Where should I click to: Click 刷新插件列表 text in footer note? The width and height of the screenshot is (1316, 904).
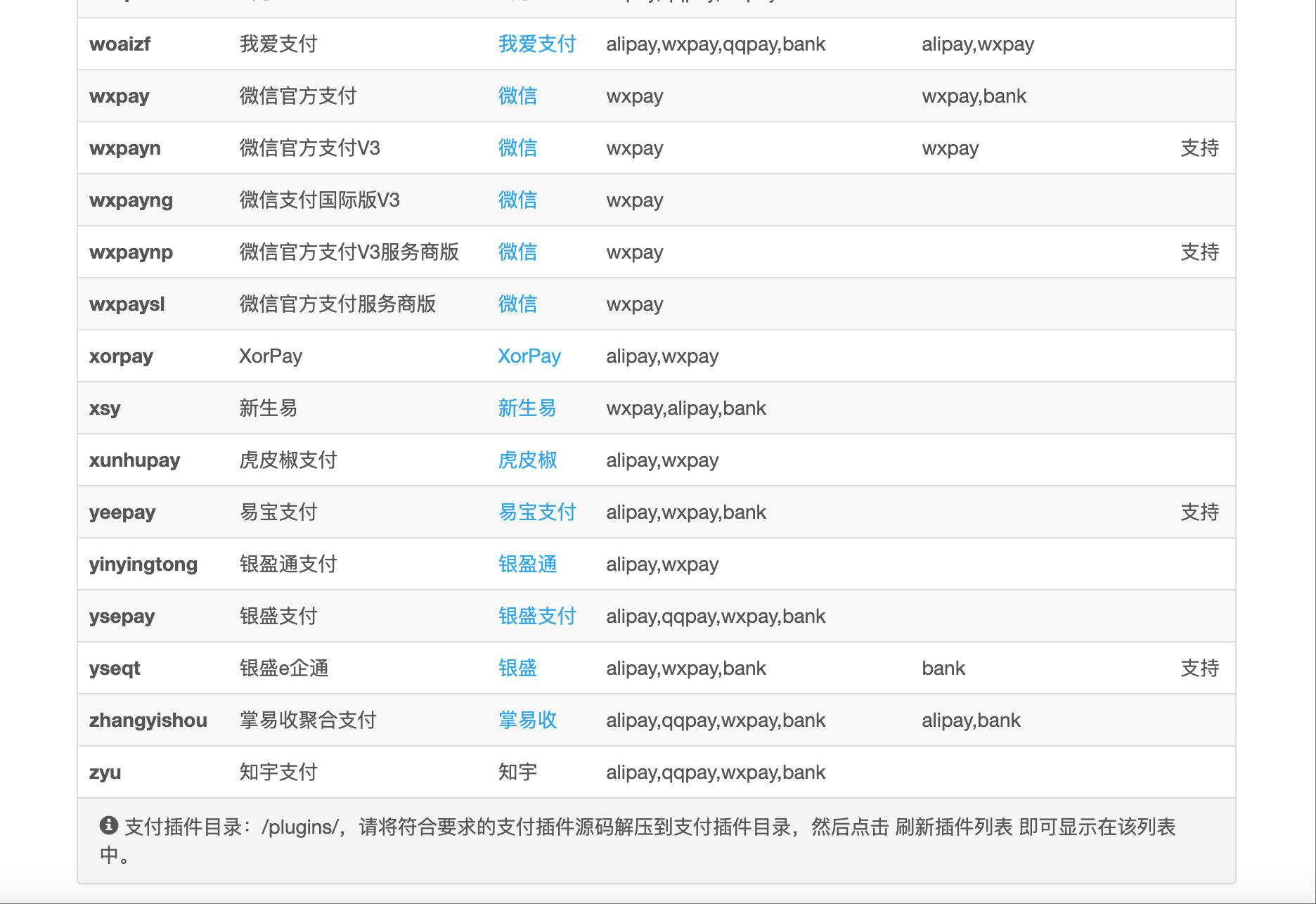953,827
